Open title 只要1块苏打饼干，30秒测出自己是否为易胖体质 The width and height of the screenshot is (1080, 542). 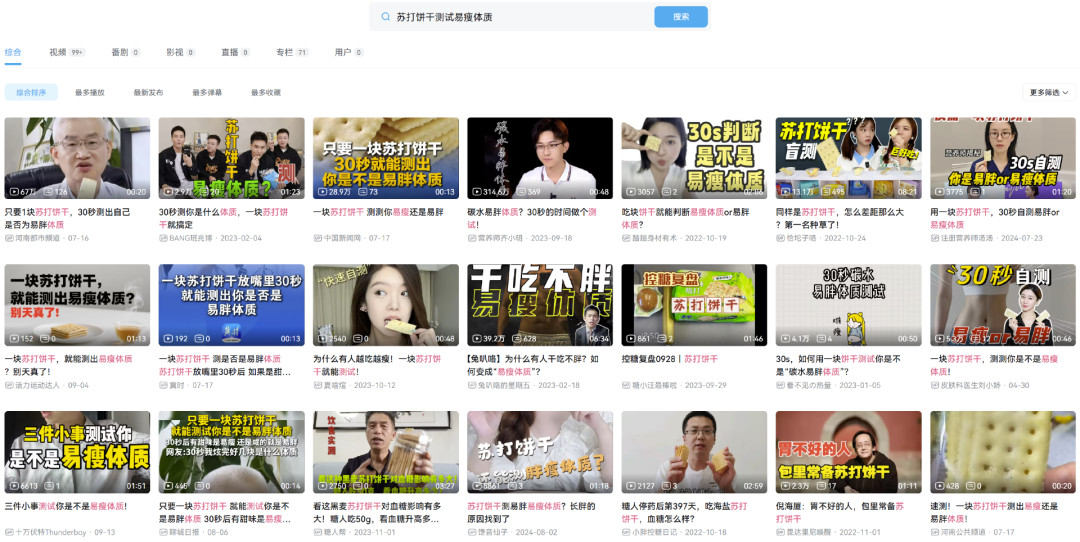tap(68, 218)
